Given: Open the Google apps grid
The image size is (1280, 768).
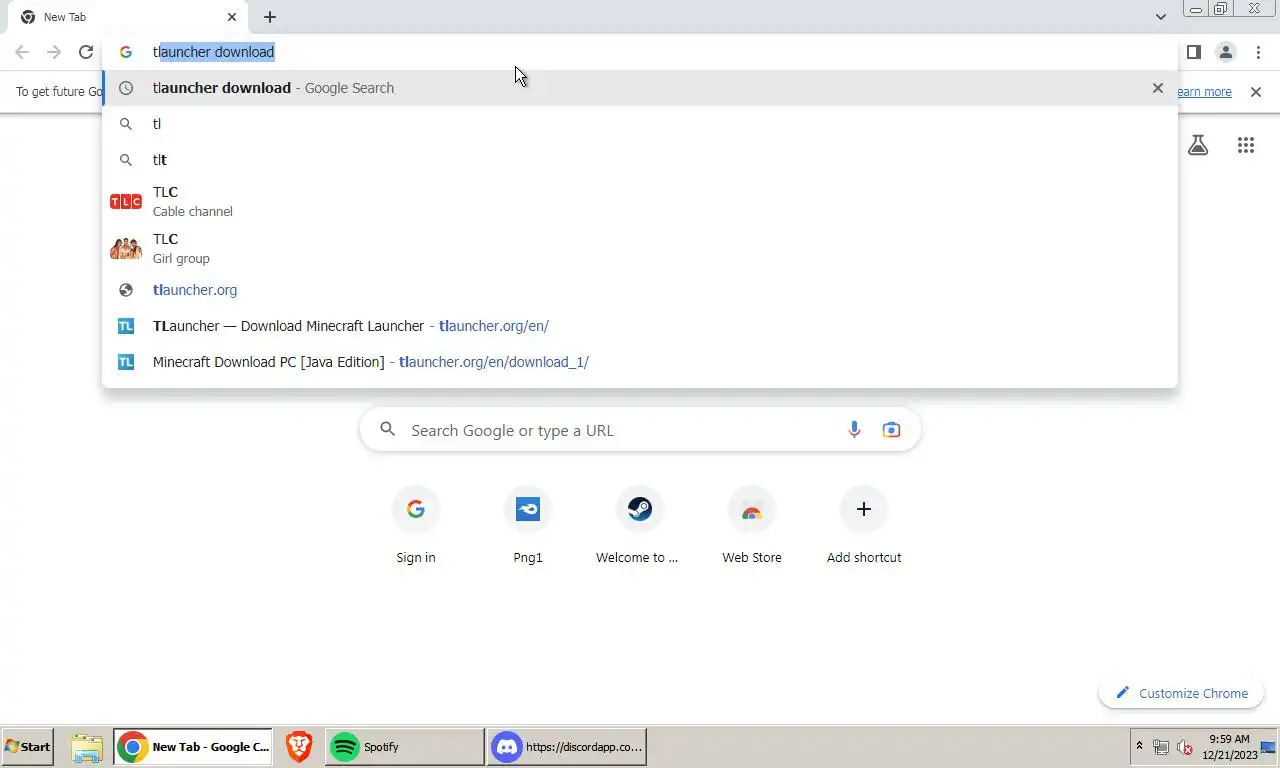Looking at the screenshot, I should click(x=1246, y=146).
